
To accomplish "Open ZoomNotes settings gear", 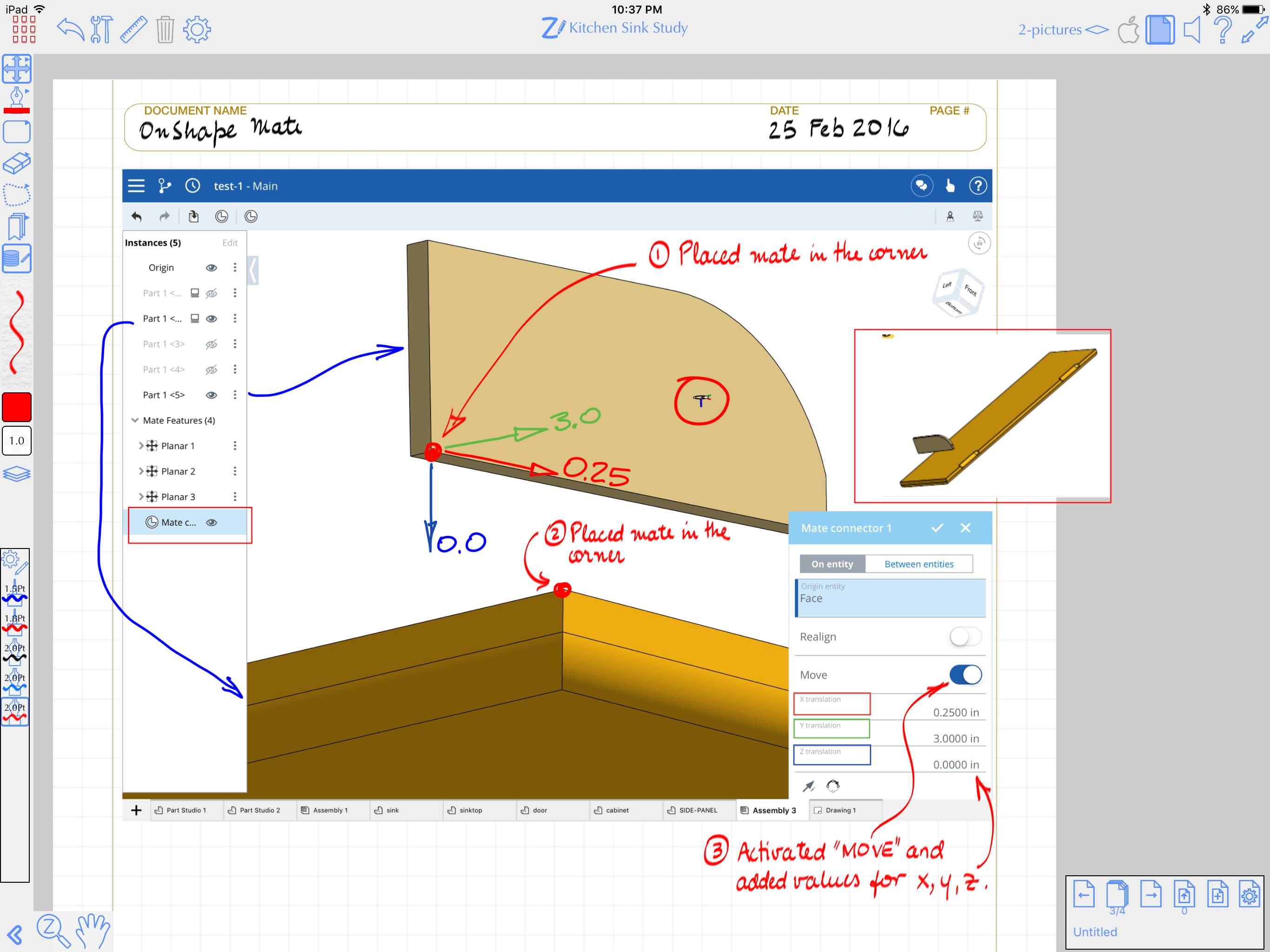I will (x=197, y=29).
